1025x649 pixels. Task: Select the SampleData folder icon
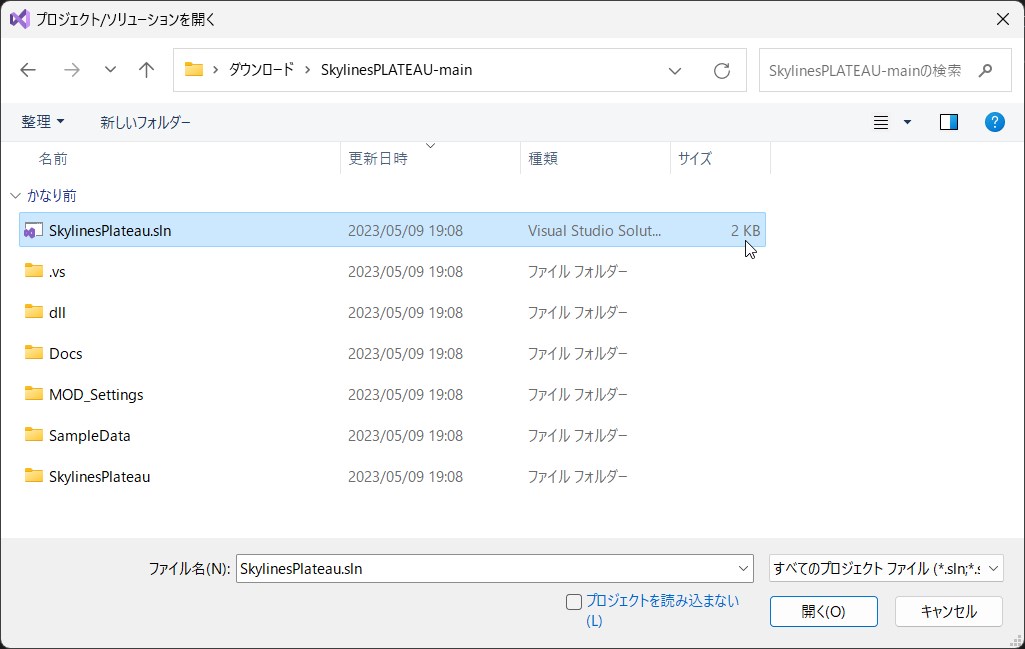(34, 435)
